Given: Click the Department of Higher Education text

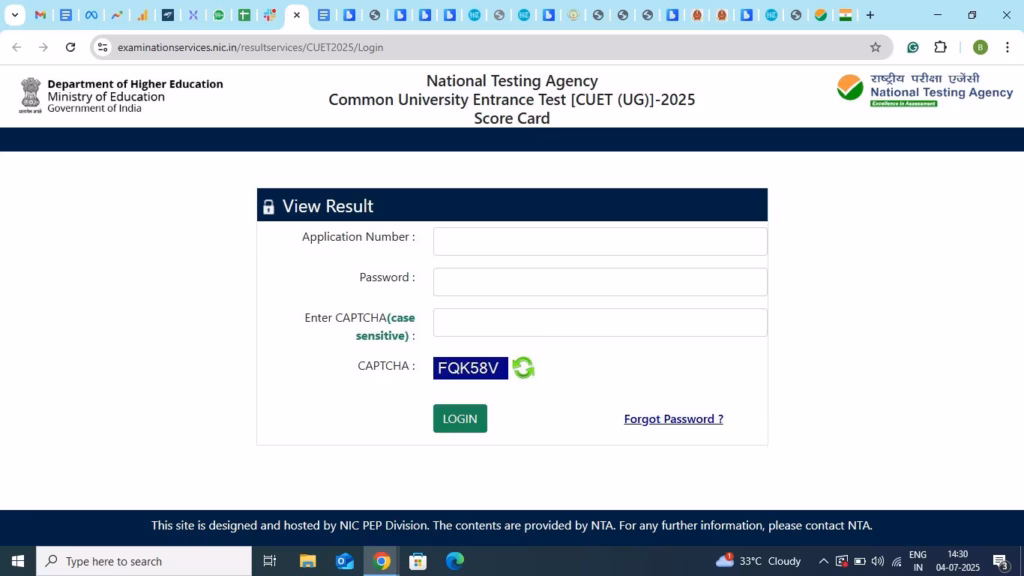Looking at the screenshot, I should (x=135, y=84).
